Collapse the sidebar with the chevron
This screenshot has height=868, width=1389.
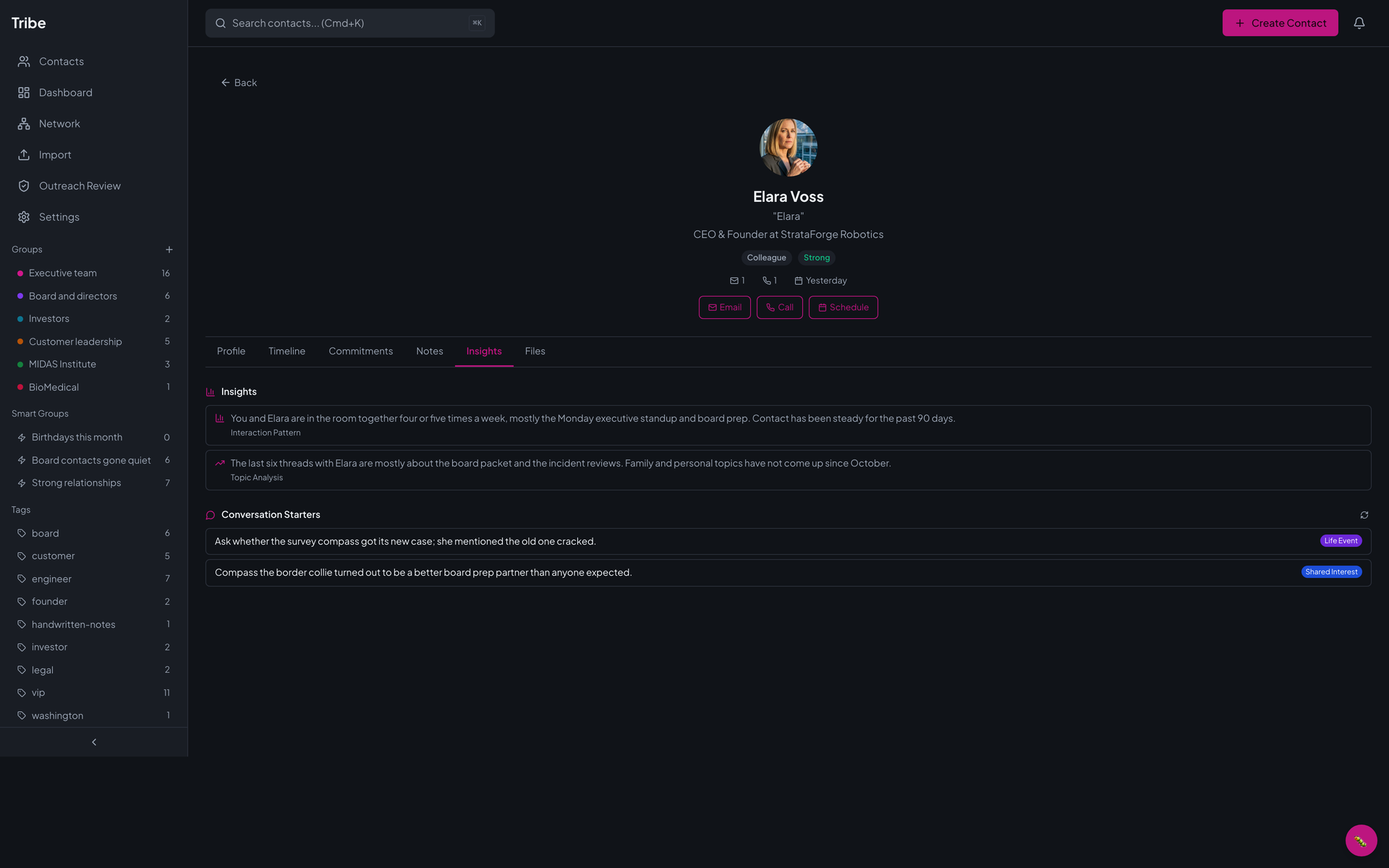click(x=94, y=742)
